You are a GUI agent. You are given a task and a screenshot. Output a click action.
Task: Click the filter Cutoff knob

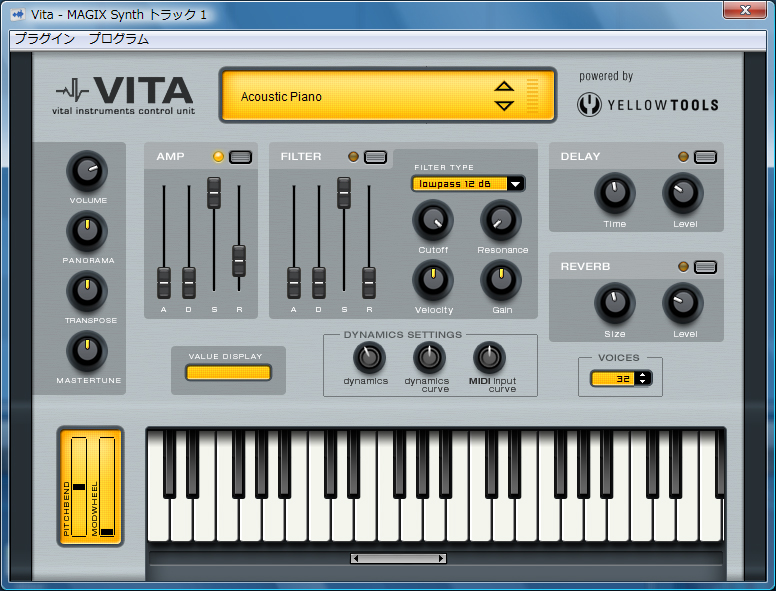(433, 220)
